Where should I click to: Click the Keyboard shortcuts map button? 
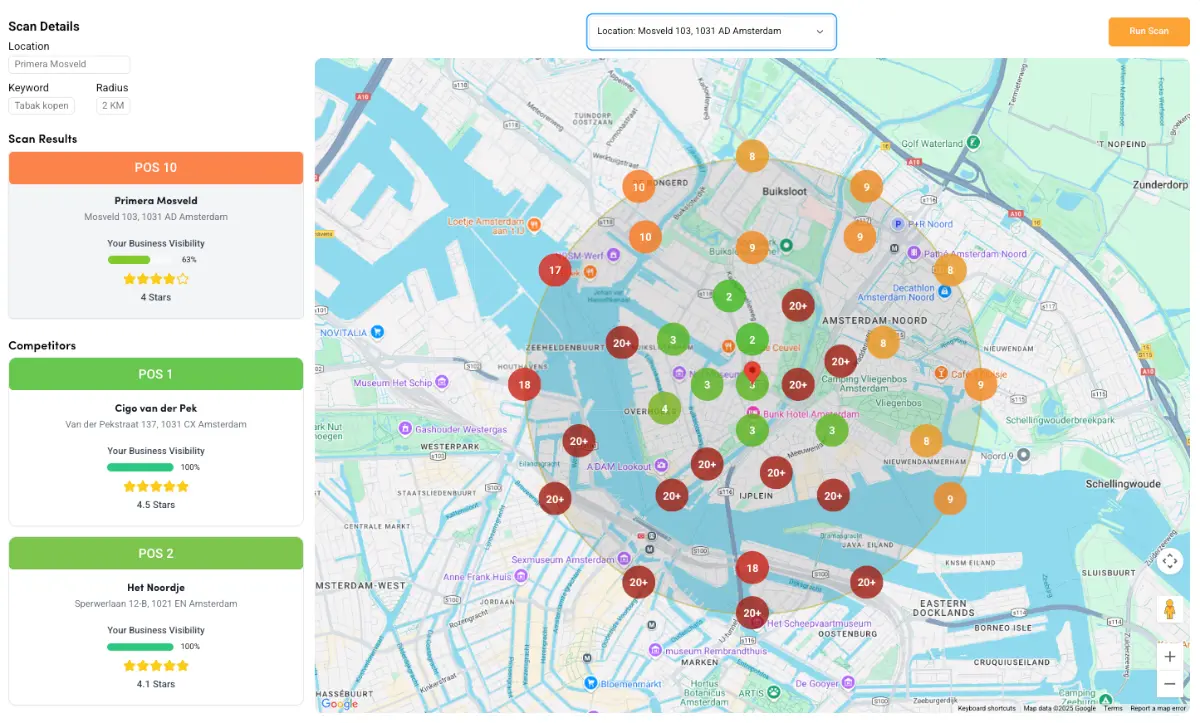coord(986,708)
